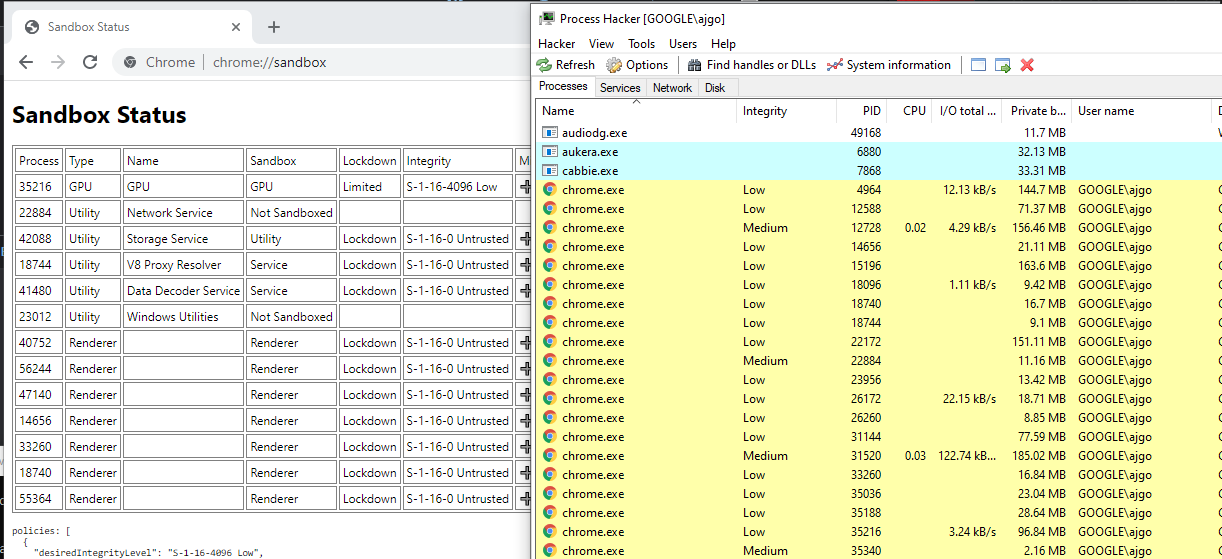Open Process Hacker Options from the toolbar
The height and width of the screenshot is (559, 1222).
tap(637, 65)
